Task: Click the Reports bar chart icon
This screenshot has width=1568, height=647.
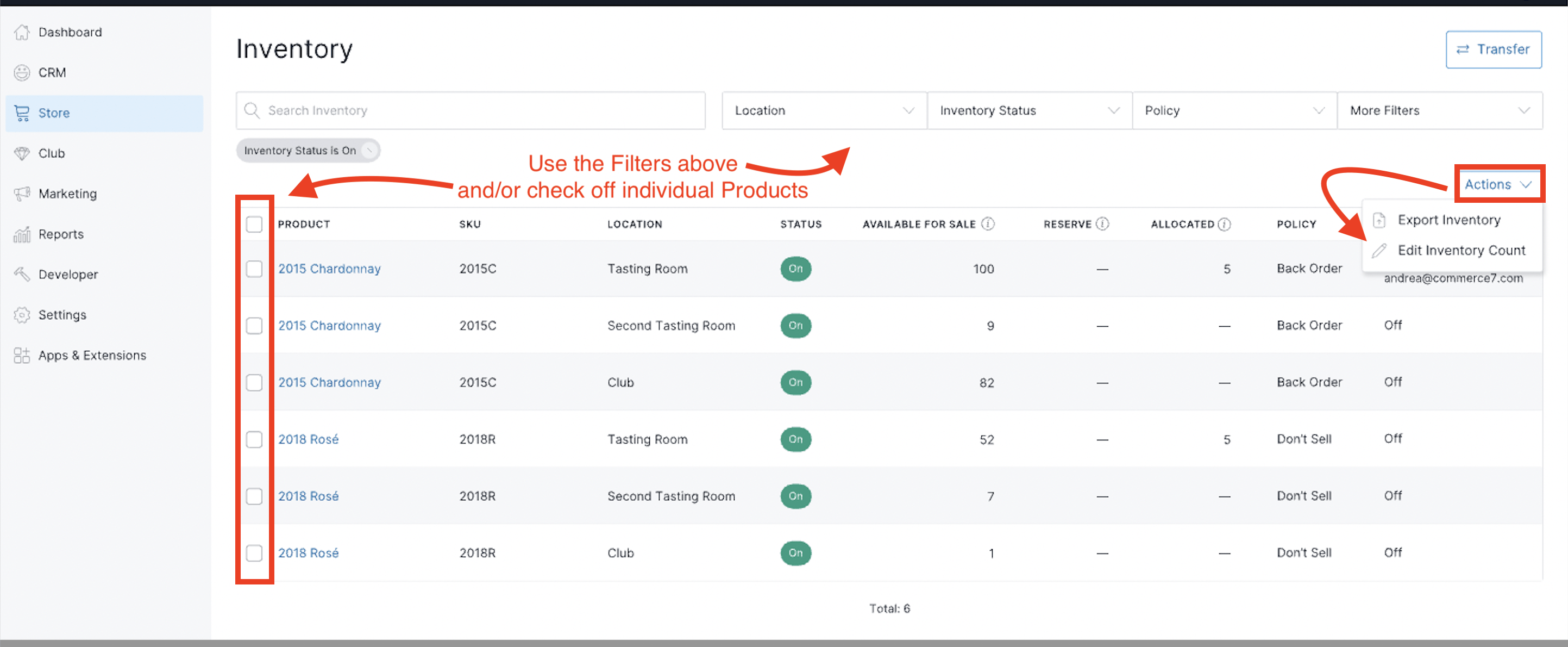Action: click(x=22, y=234)
